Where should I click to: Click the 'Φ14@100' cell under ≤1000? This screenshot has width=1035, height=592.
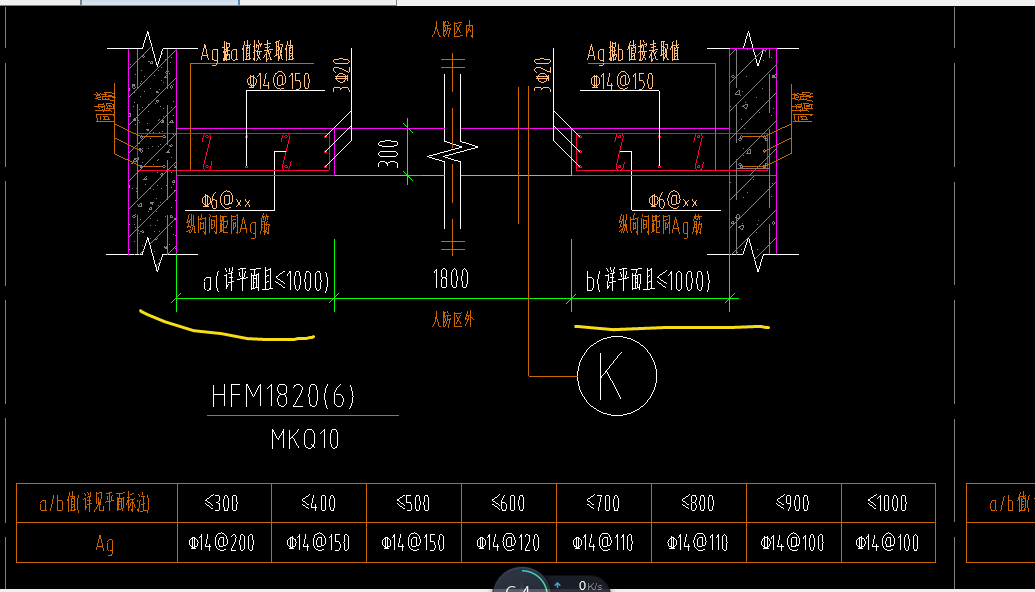pos(888,543)
